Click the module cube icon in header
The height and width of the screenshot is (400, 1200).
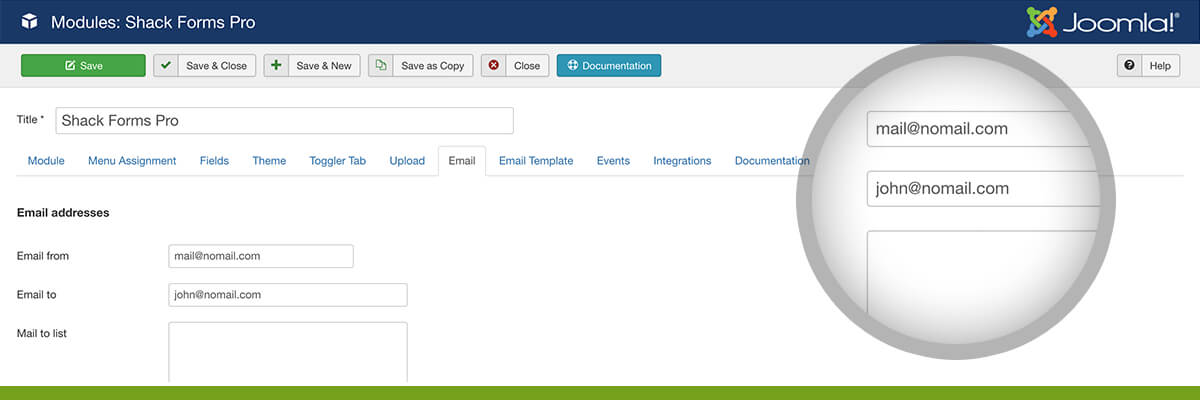point(29,22)
